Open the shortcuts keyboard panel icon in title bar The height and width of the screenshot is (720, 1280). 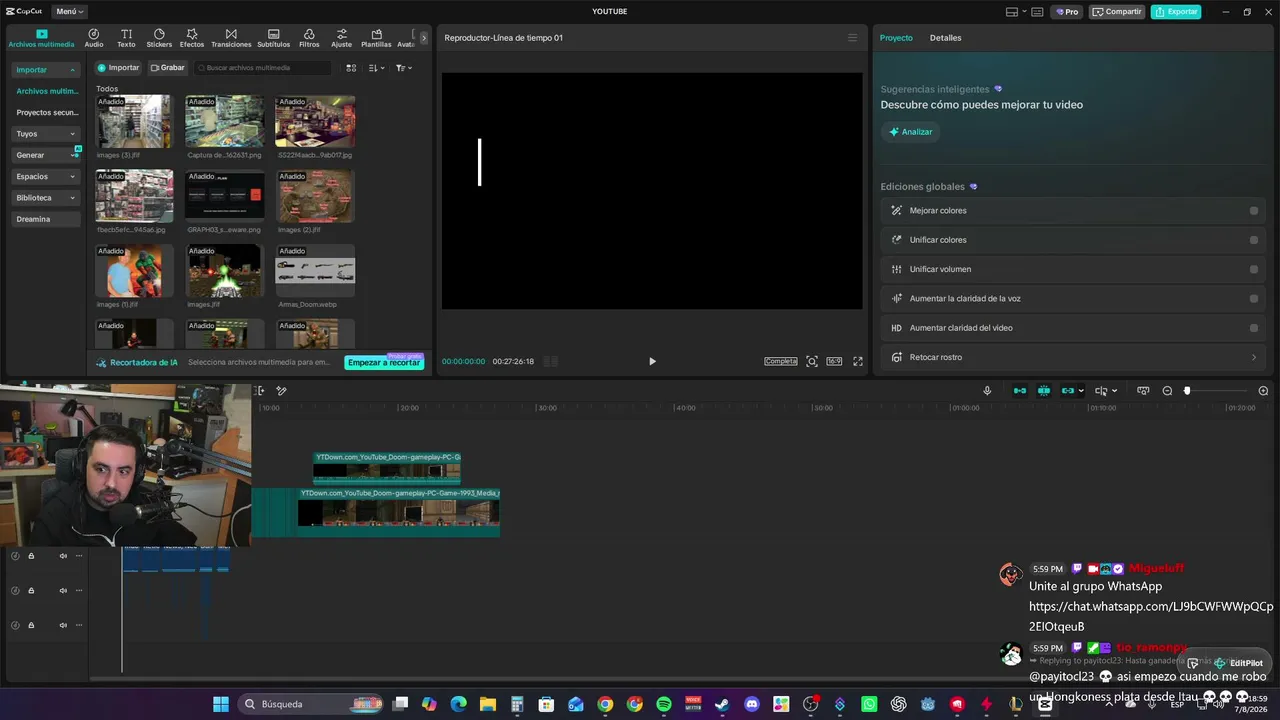coord(1037,12)
